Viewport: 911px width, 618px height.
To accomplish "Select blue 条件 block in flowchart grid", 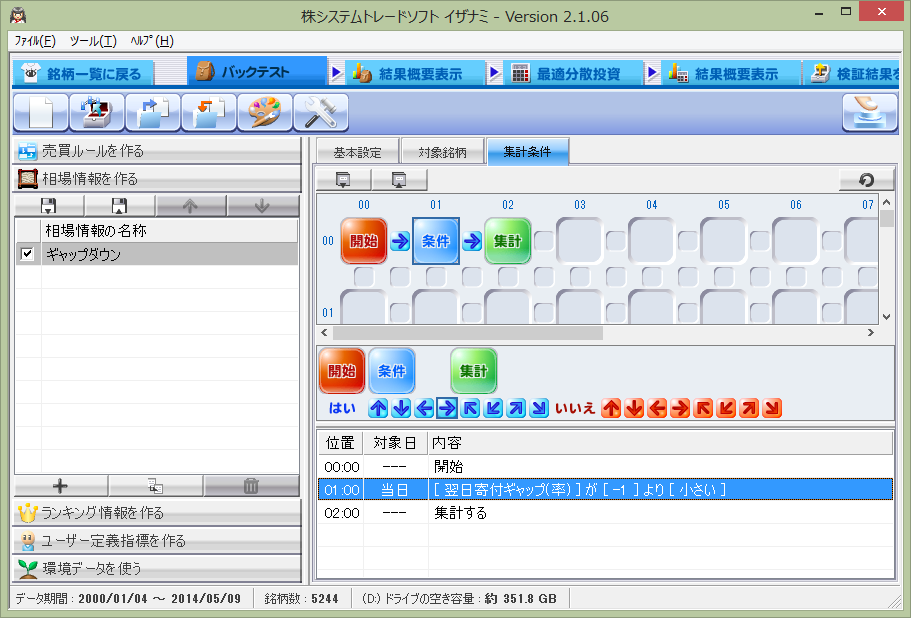I will pos(436,241).
